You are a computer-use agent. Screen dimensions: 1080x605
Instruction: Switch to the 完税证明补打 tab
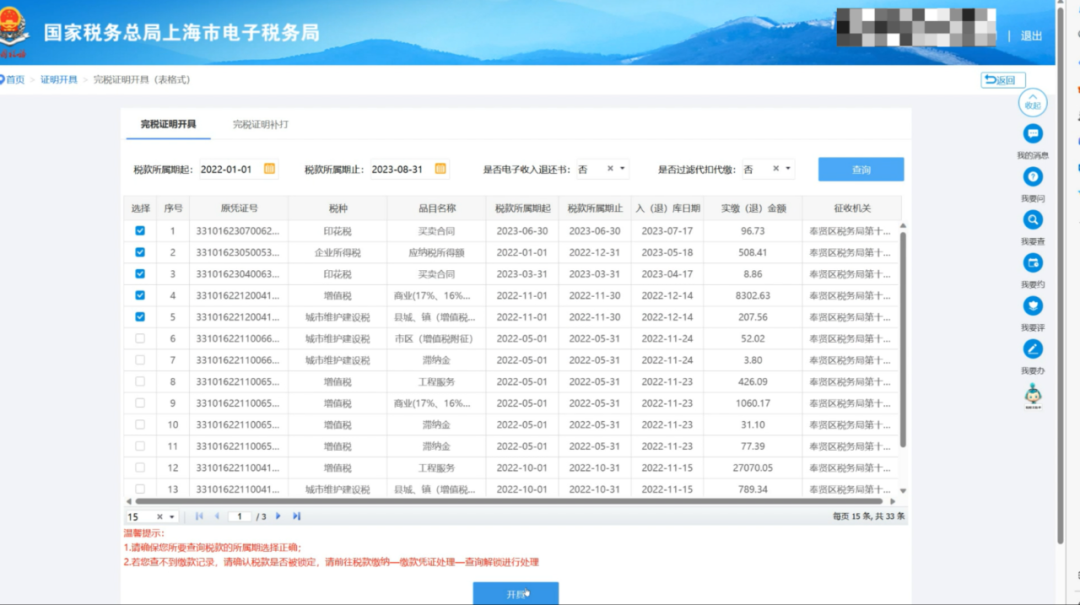(261, 125)
